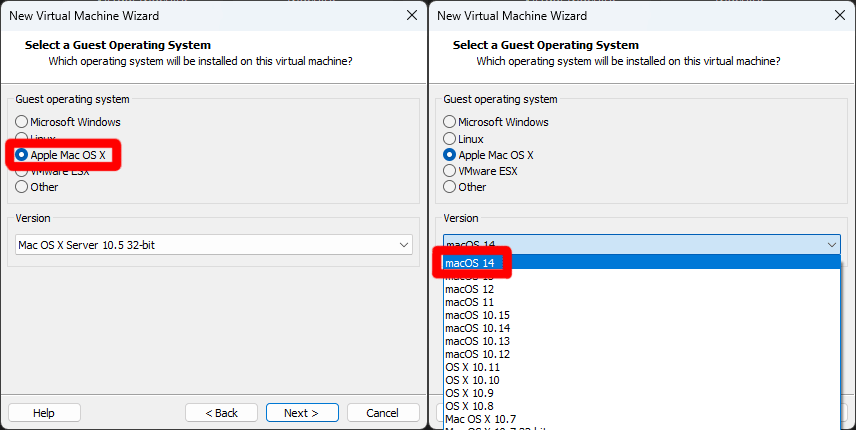This screenshot has height=430, width=856.
Task: Choose macOS 10.13 from the version list
Action: click(642, 342)
